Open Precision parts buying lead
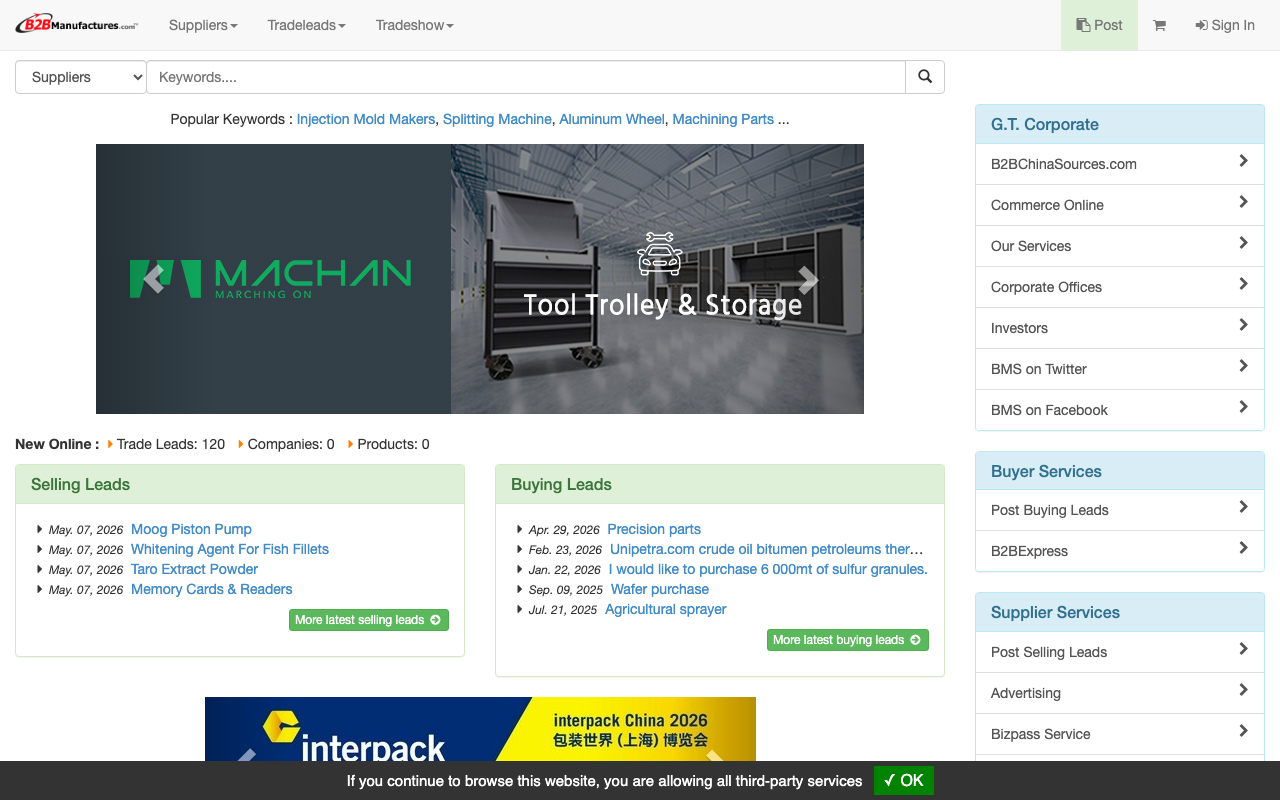Viewport: 1280px width, 800px height. 654,529
